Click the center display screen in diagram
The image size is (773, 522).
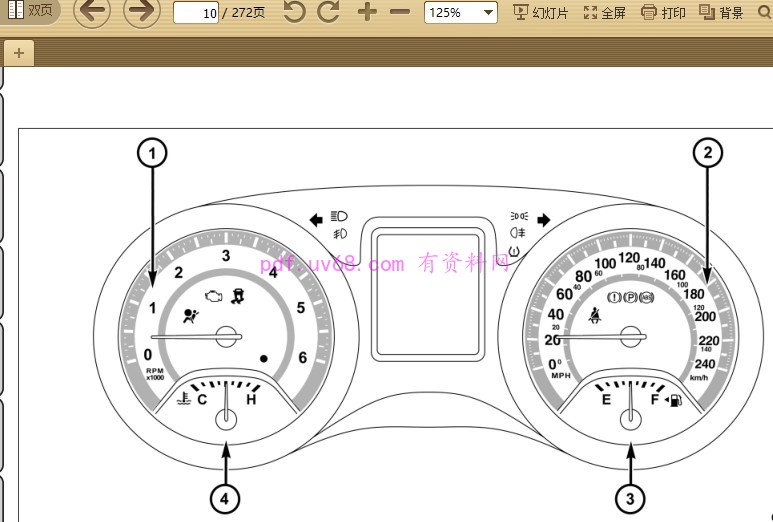427,290
